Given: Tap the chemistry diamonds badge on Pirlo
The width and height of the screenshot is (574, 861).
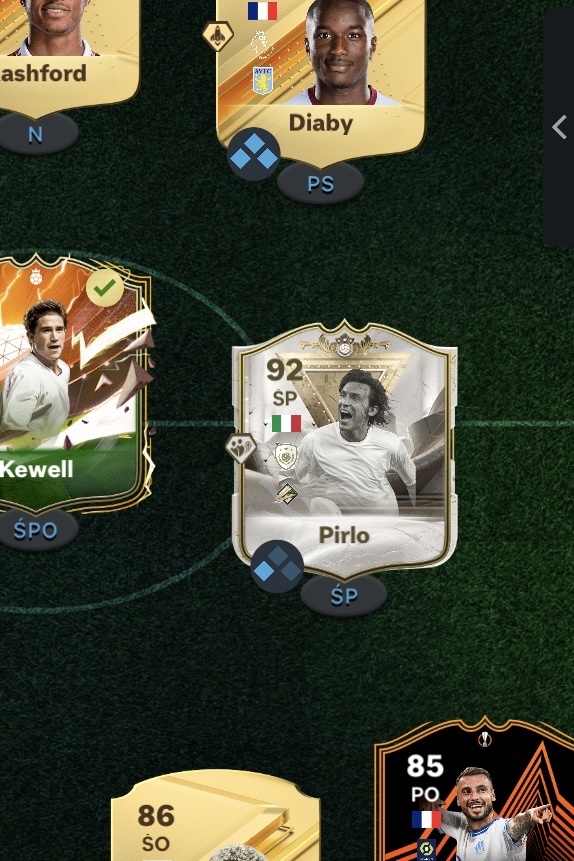Looking at the screenshot, I should tap(277, 567).
